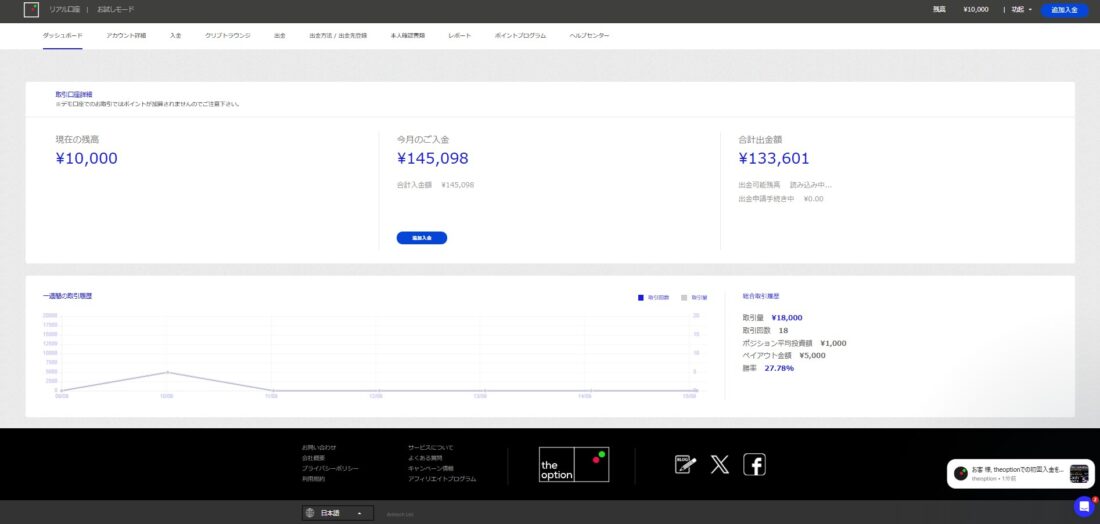Click the 今月のご入金 amount ¥145,098
Viewport: 1100px width, 524px height.
point(433,159)
